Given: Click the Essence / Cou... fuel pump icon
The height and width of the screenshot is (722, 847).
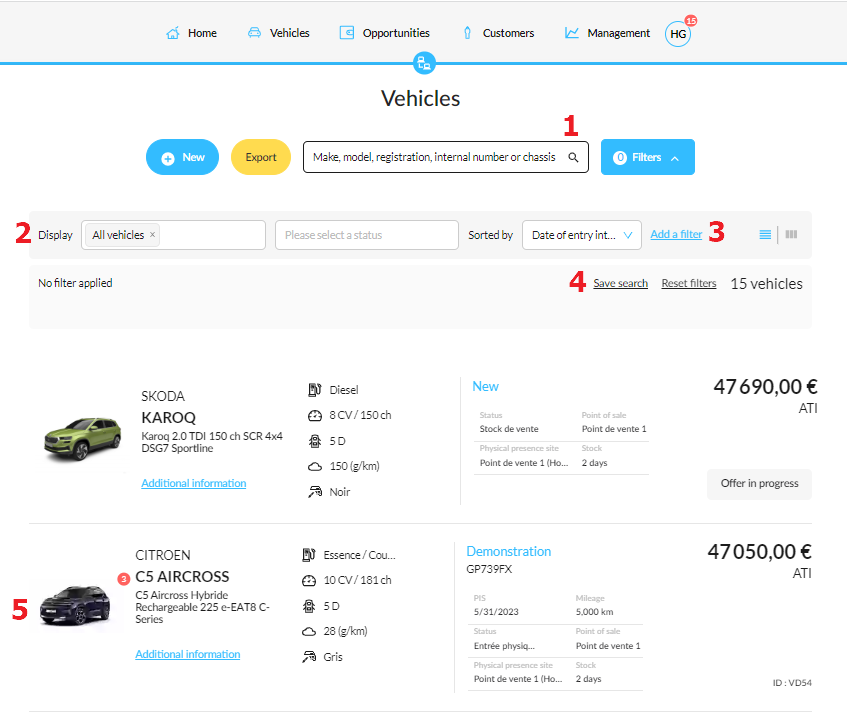Looking at the screenshot, I should (x=308, y=555).
